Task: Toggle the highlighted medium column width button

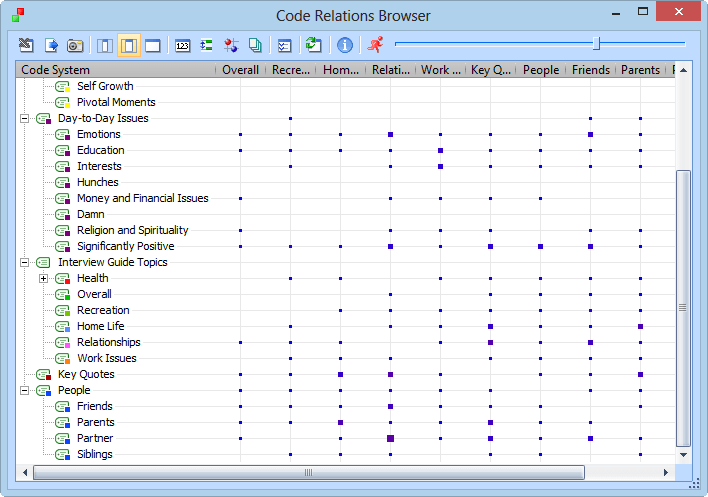Action: 129,45
